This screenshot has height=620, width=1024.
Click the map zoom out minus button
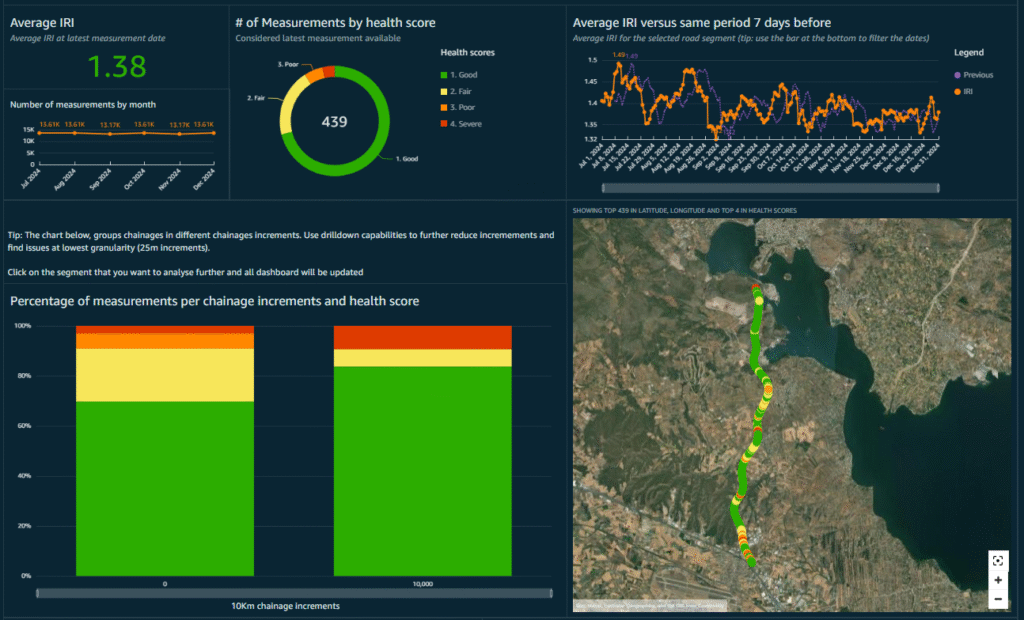tap(997, 599)
